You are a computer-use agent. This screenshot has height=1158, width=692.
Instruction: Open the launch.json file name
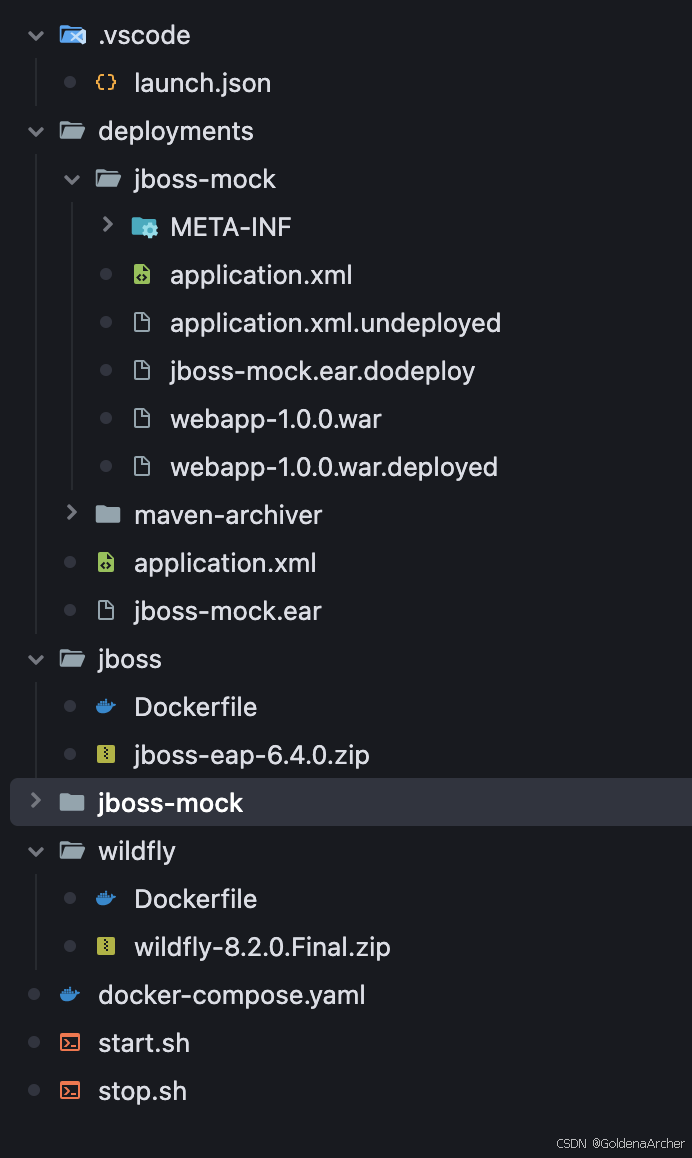[x=202, y=83]
